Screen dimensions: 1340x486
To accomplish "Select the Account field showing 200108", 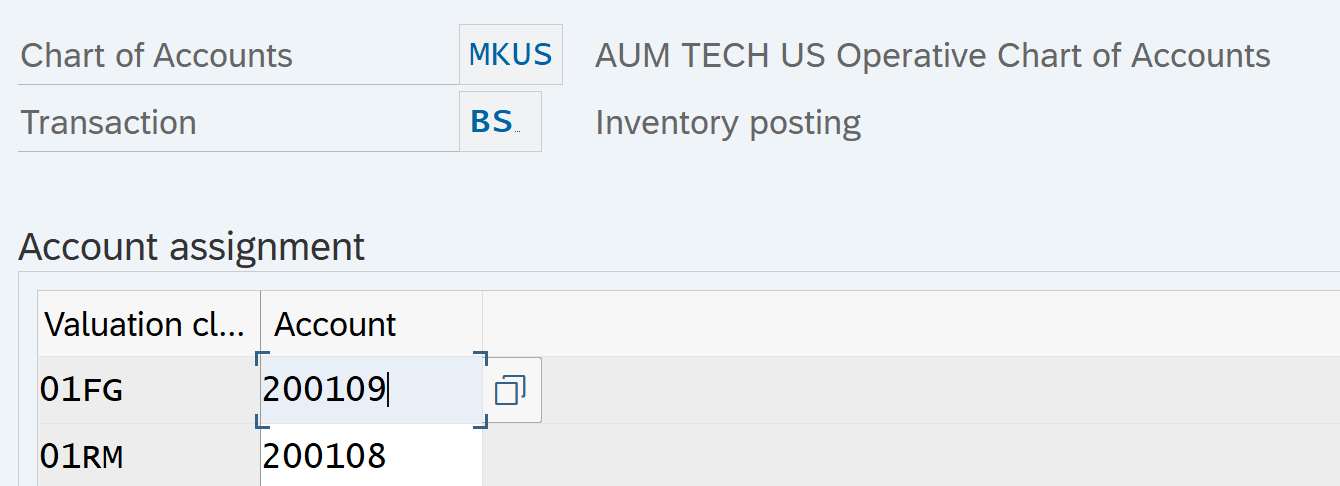I will click(370, 457).
